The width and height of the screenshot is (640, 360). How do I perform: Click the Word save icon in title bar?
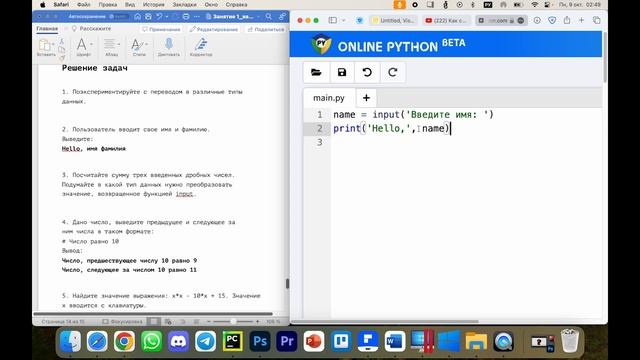pos(149,17)
